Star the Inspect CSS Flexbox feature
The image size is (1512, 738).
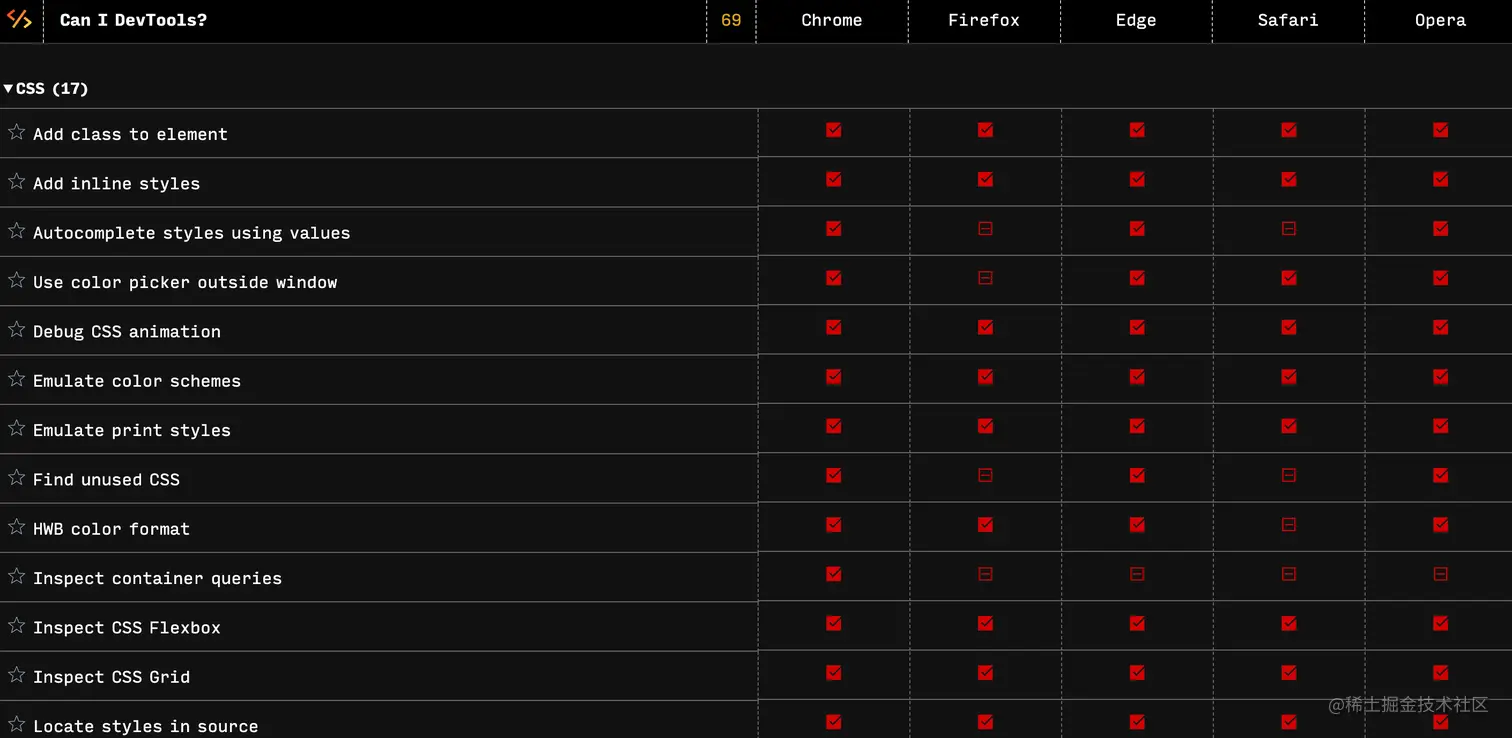pos(16,625)
